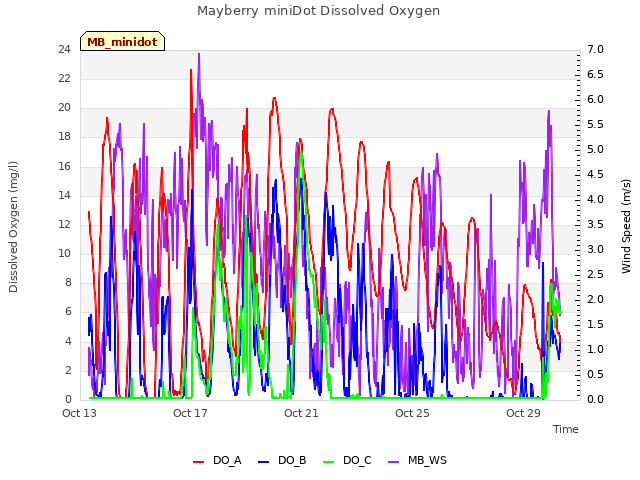Click the Time axis label
Image resolution: width=640 pixels, height=480 pixels.
[x=566, y=429]
